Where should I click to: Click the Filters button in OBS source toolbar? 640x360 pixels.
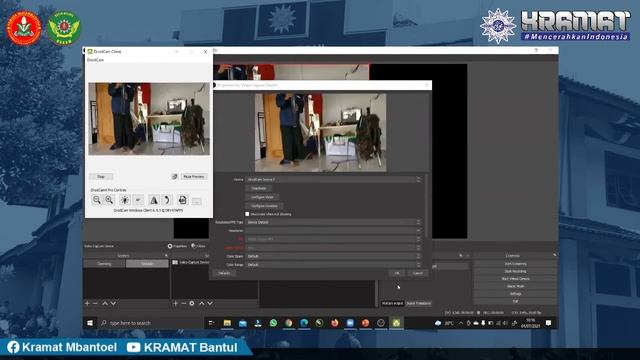pos(198,246)
